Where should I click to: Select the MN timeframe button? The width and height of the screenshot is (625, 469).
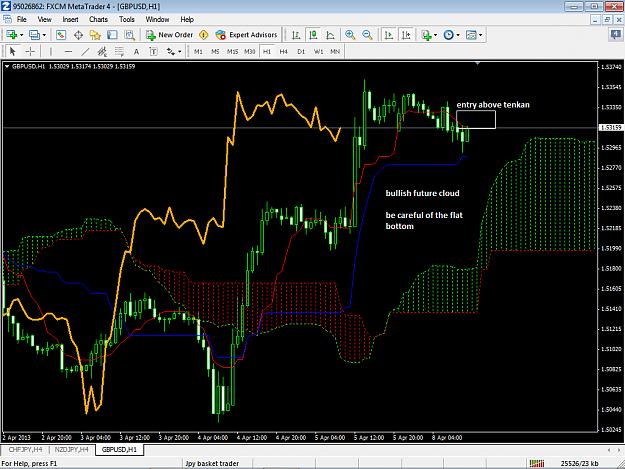(x=335, y=51)
